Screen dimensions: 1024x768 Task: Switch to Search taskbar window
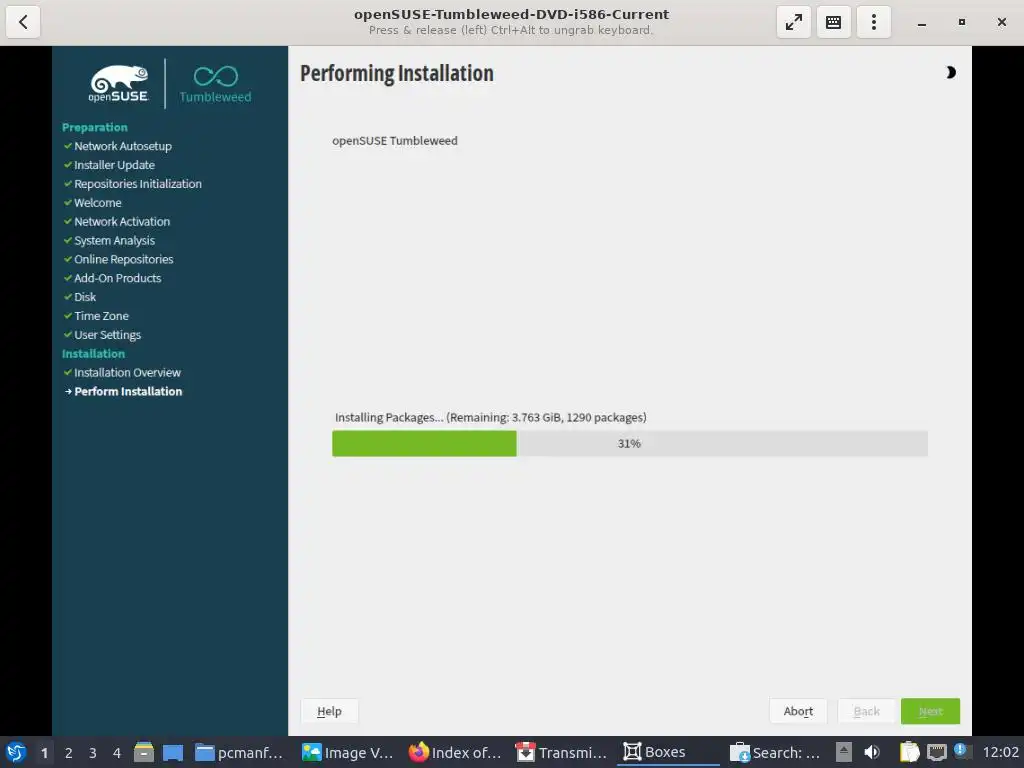pos(775,752)
